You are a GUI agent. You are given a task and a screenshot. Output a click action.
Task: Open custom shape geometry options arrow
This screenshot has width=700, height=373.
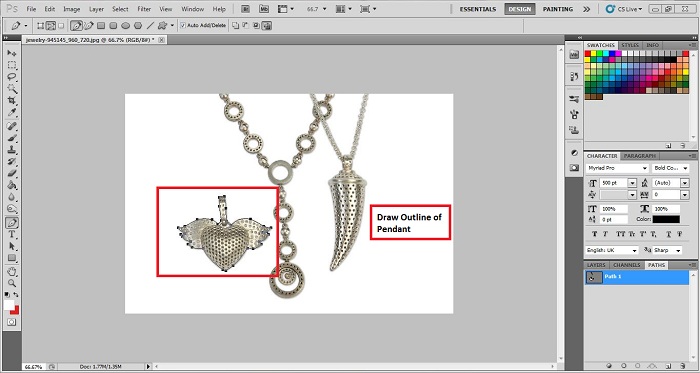tap(172, 26)
